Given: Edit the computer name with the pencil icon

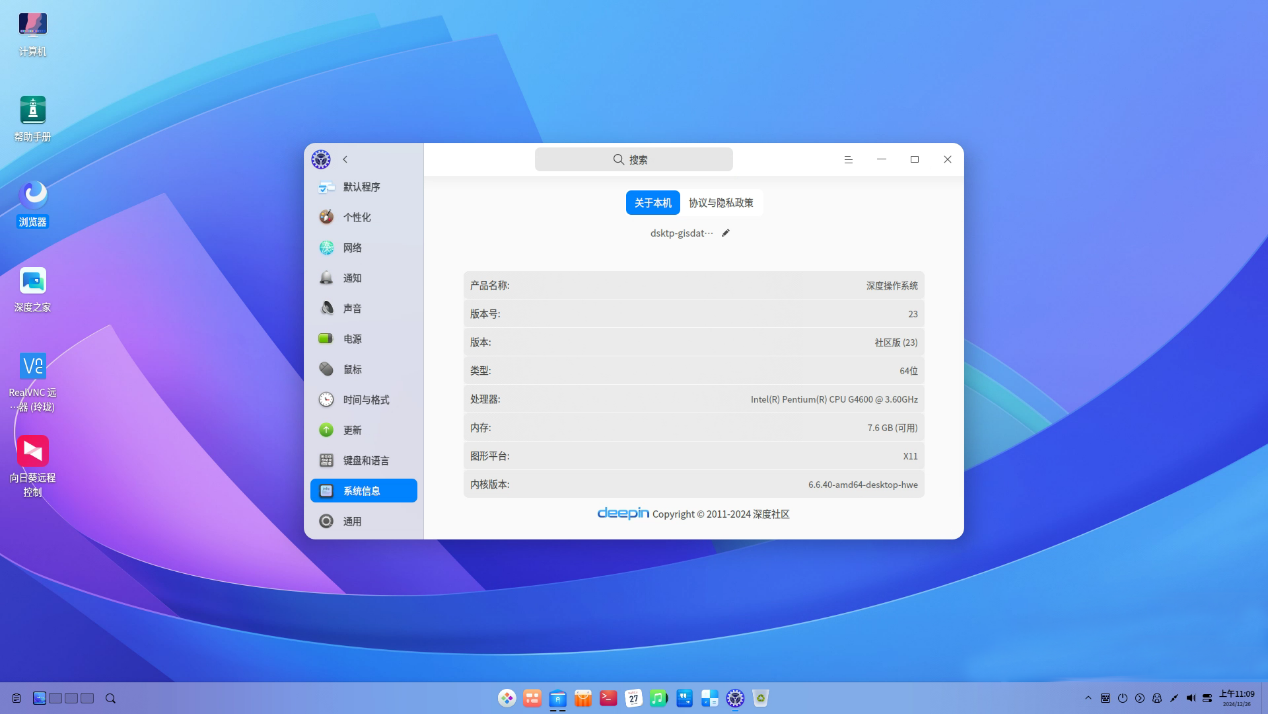Looking at the screenshot, I should click(726, 233).
